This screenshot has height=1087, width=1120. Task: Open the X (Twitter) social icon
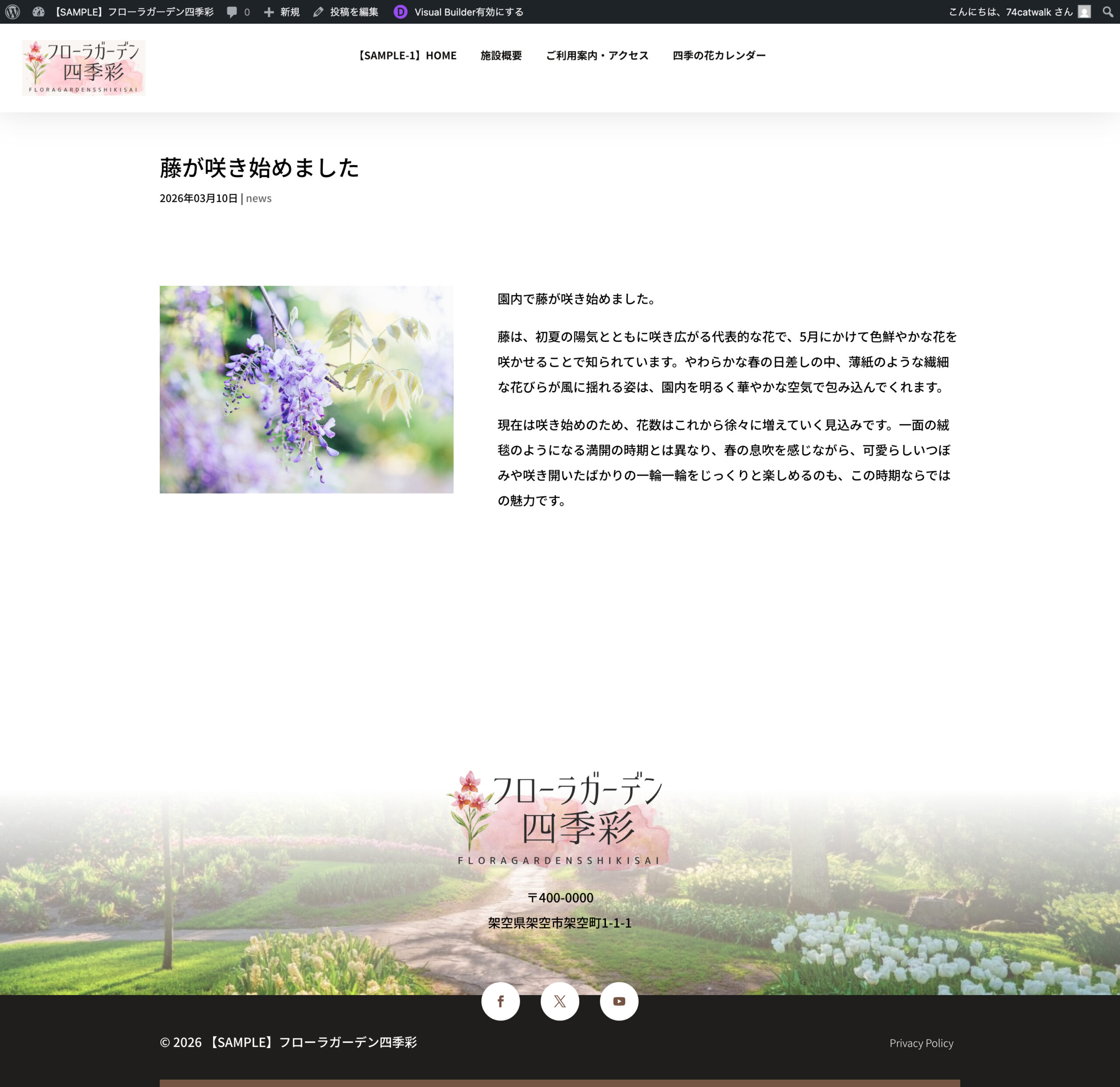point(560,1001)
